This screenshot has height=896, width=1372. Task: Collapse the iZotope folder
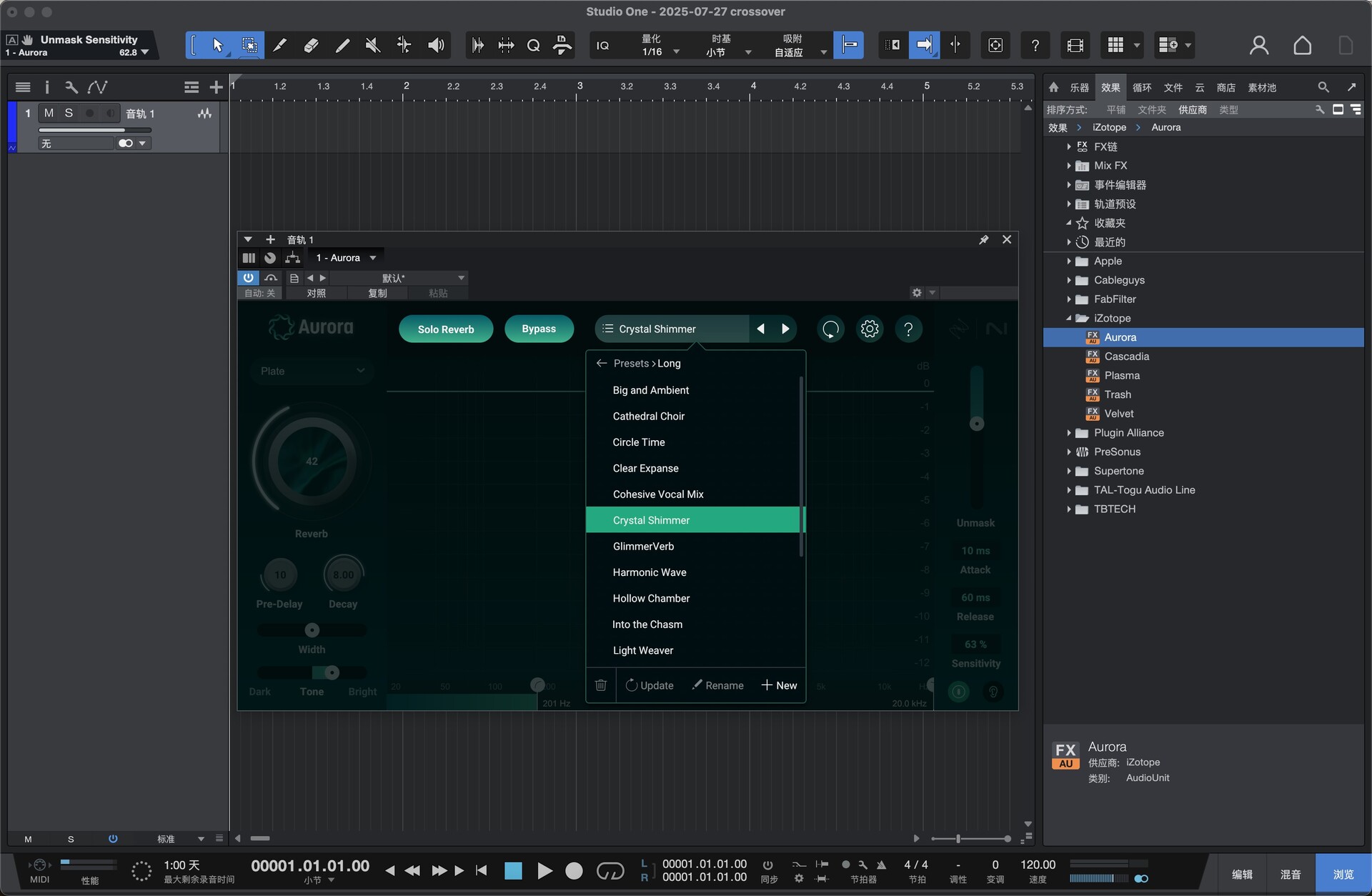coord(1069,318)
